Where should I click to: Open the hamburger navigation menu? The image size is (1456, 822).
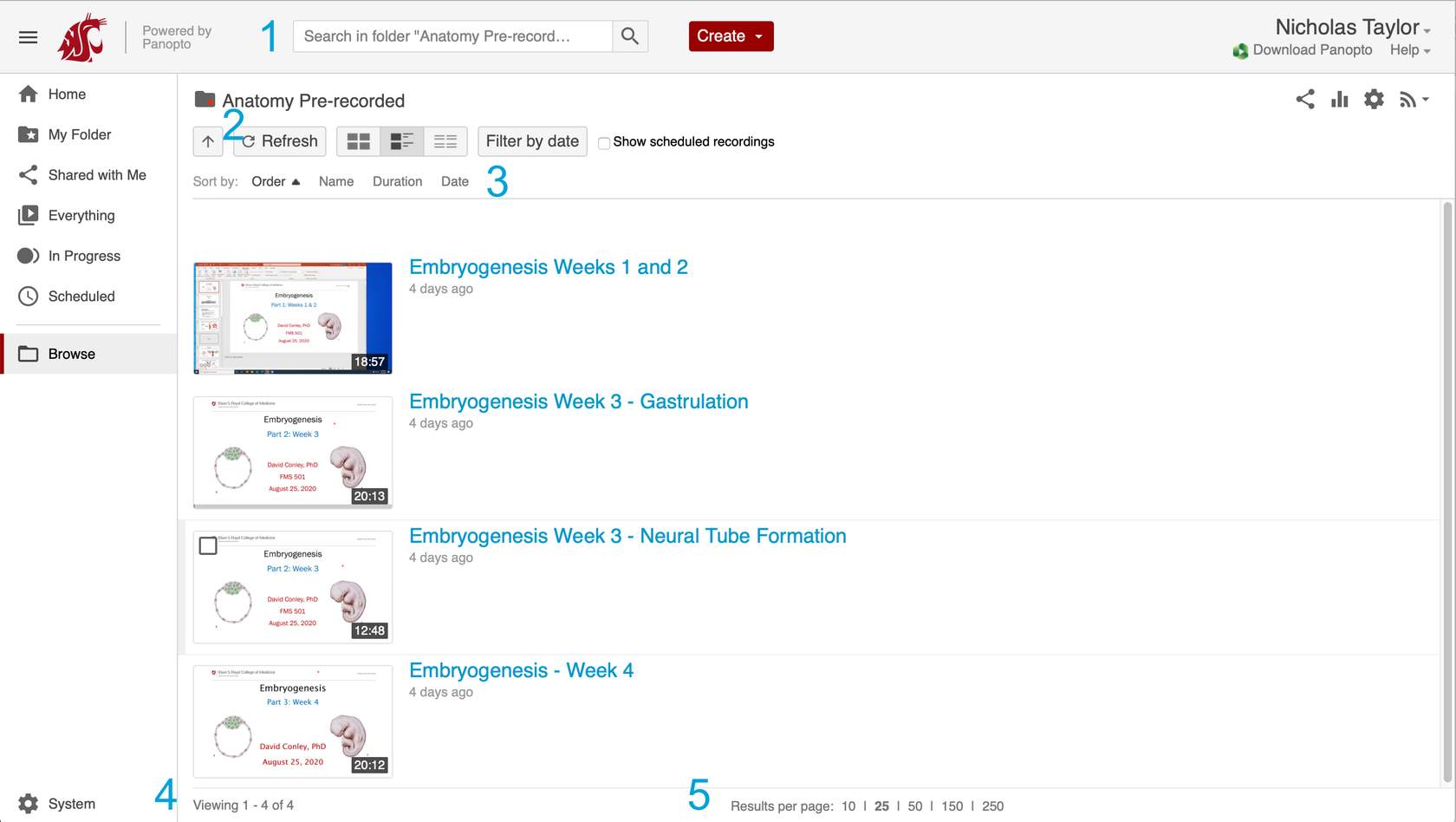28,36
